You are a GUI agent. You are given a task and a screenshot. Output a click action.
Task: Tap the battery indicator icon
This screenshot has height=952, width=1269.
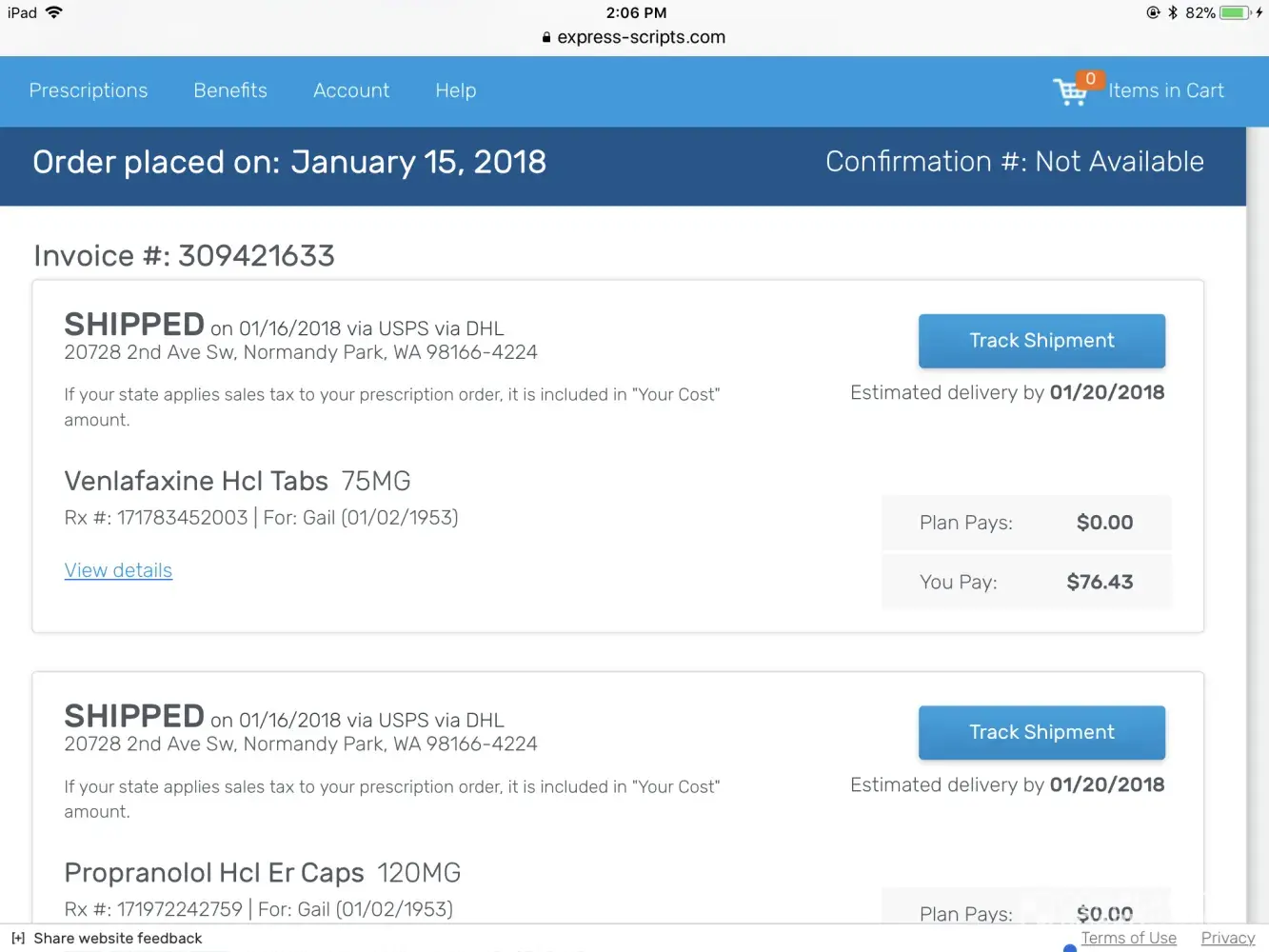(1235, 12)
